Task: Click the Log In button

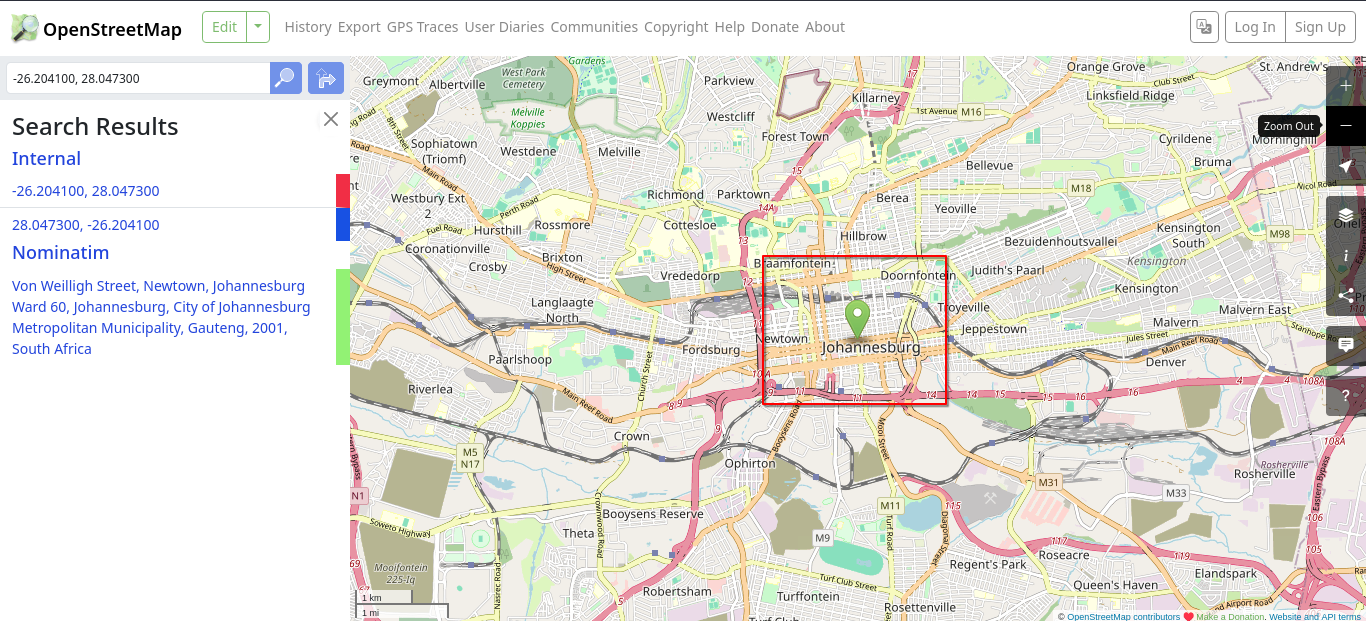Action: tap(1255, 27)
